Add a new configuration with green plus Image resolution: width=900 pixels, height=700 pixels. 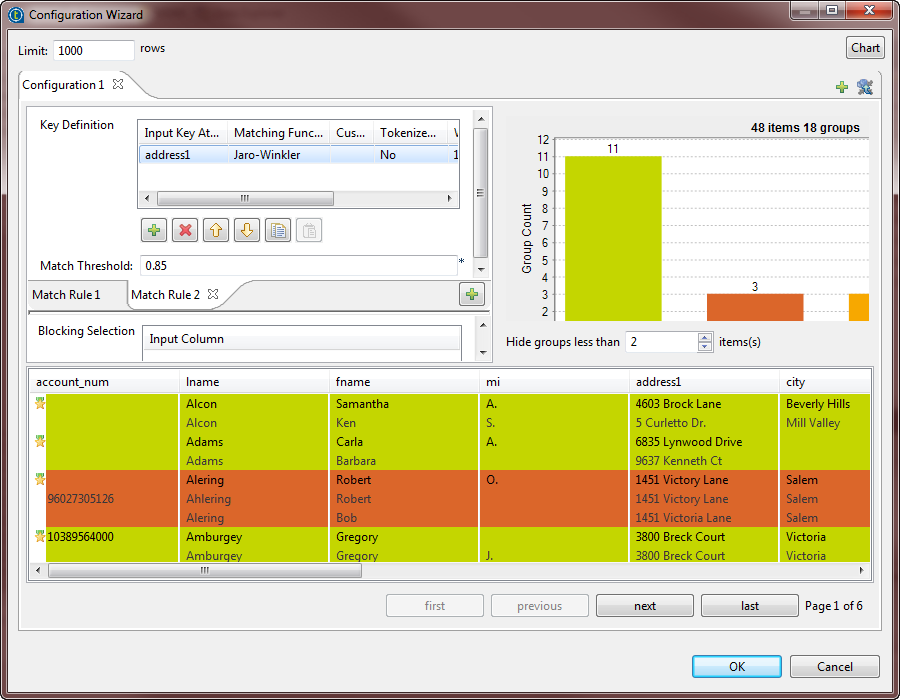(842, 87)
